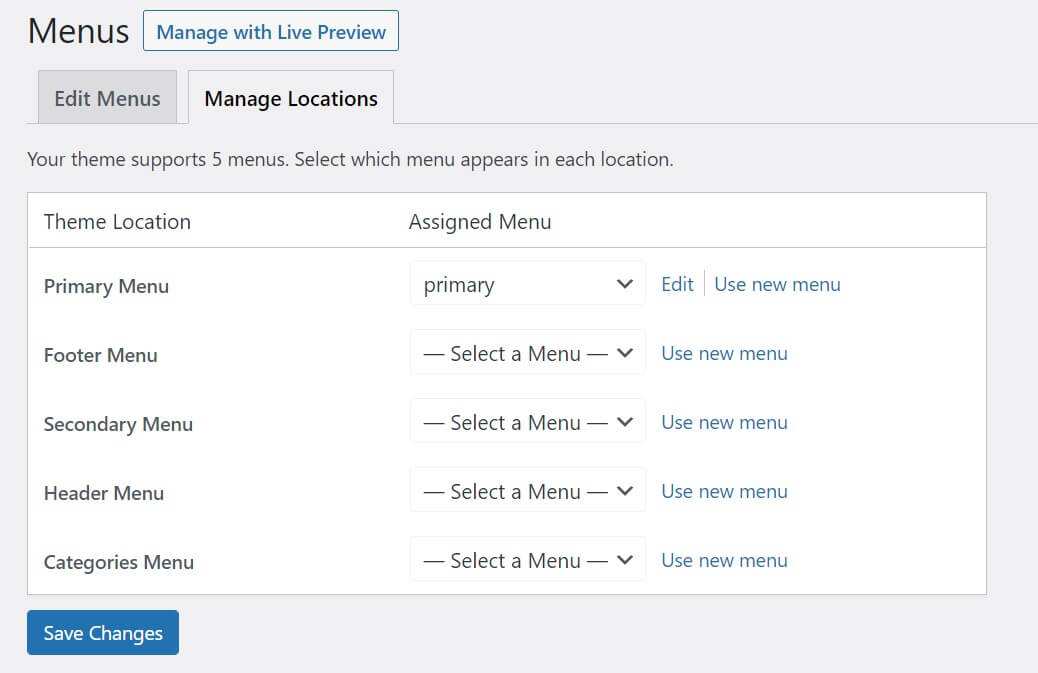Screen dimensions: 1038x673
Task: Switch to the Edit Menus tab
Action: click(107, 98)
